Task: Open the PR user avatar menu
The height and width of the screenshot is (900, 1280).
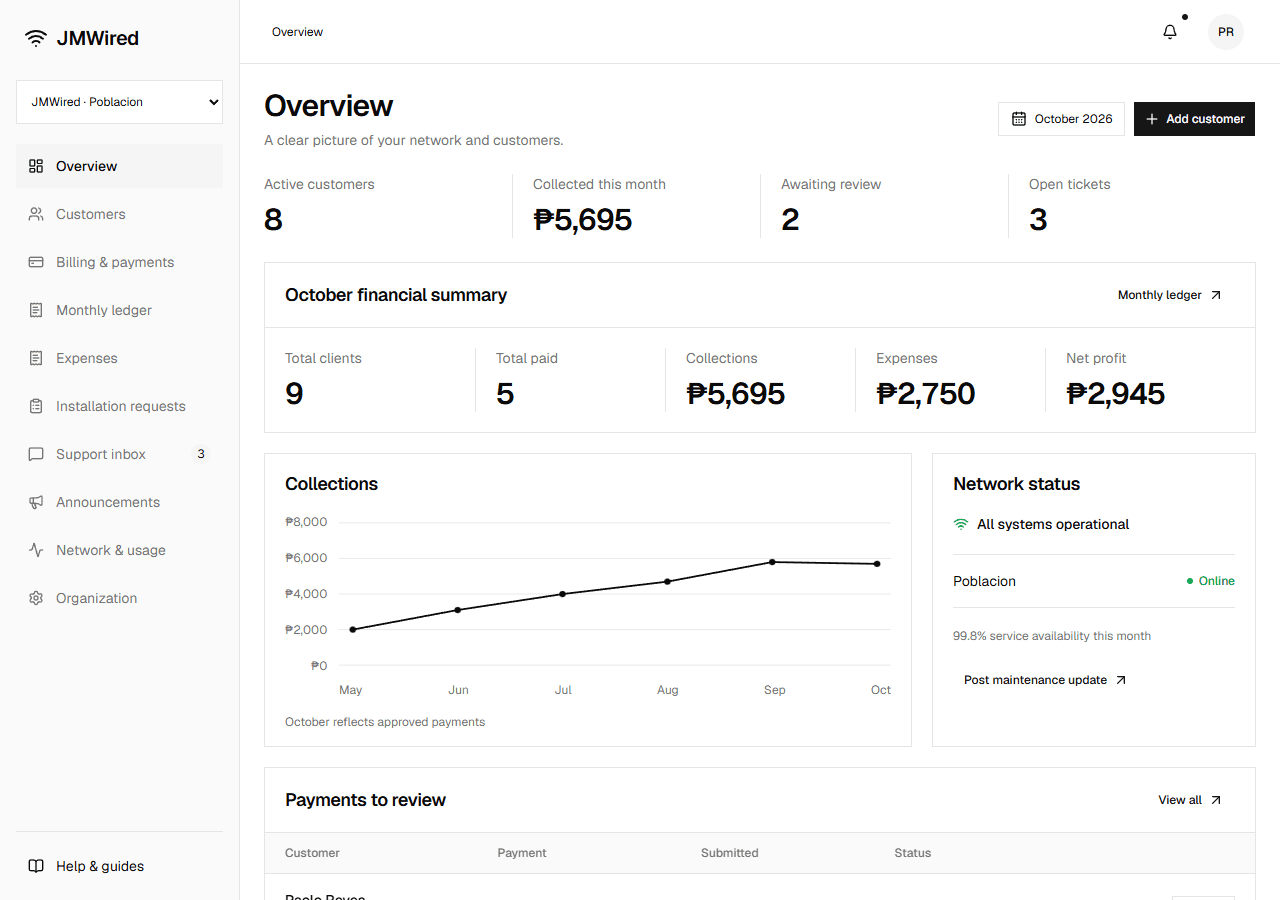Action: (1226, 32)
